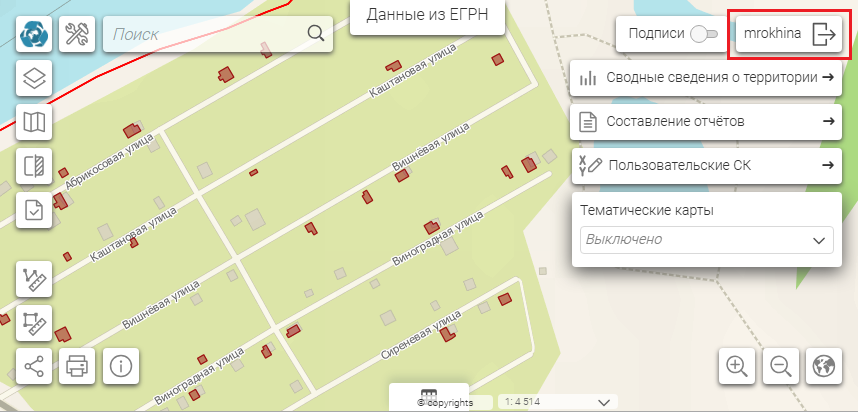Open the layers panel icon

click(35, 78)
